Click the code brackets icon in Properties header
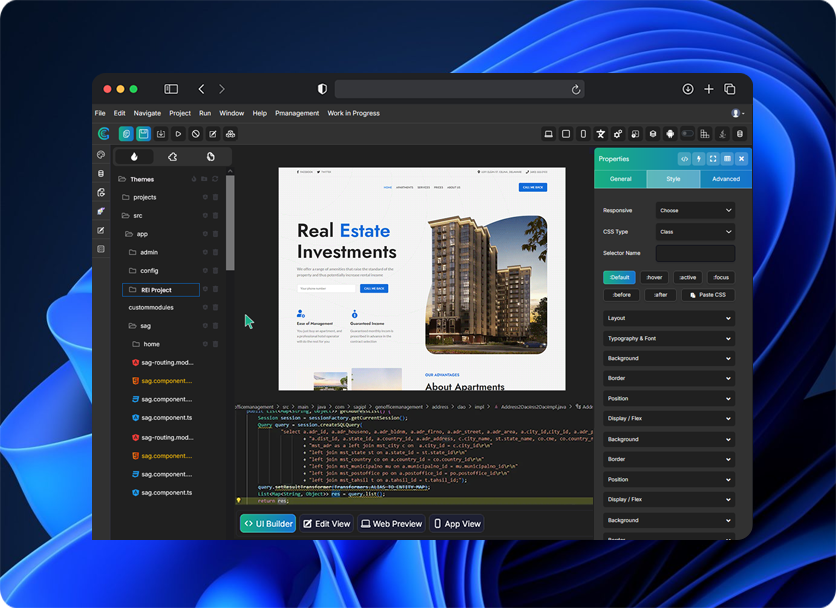The width and height of the screenshot is (836, 608). 684,159
